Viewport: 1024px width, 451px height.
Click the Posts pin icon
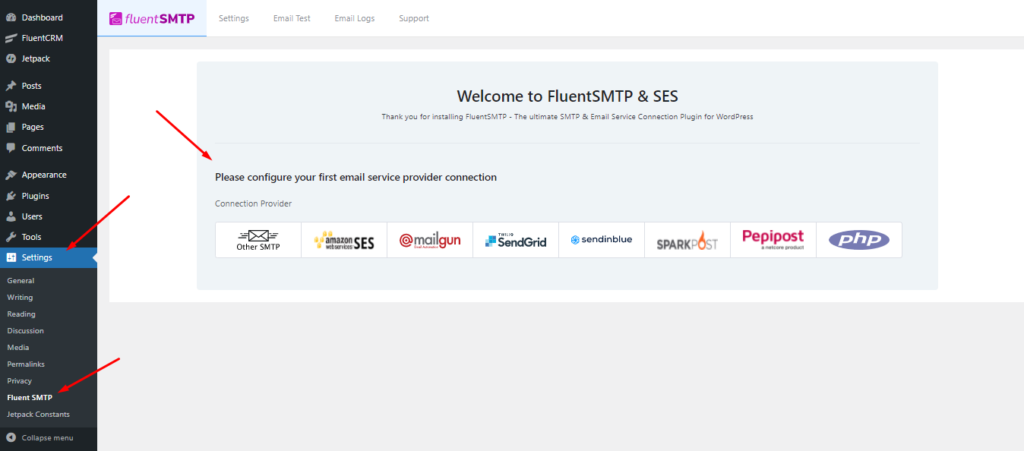click(10, 86)
